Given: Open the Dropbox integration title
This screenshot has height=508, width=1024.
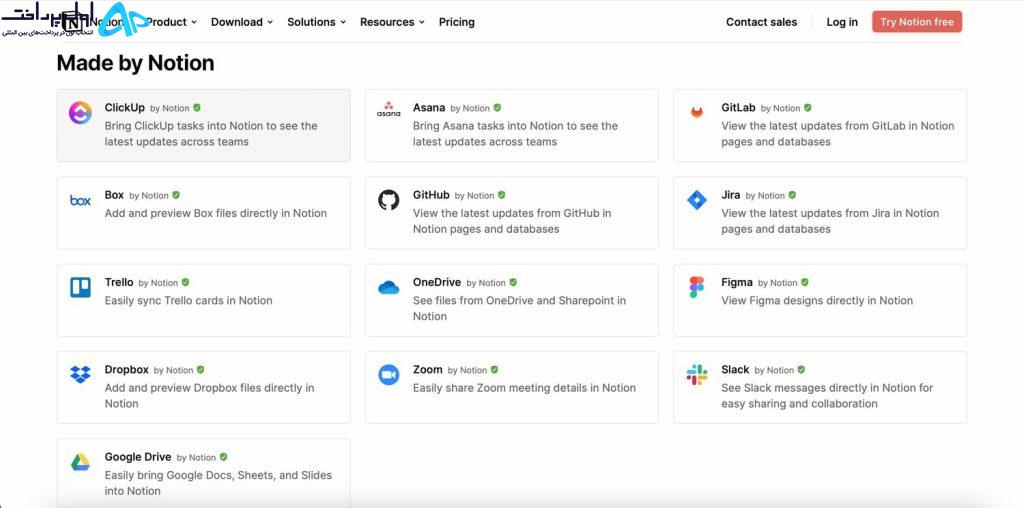Looking at the screenshot, I should [127, 369].
